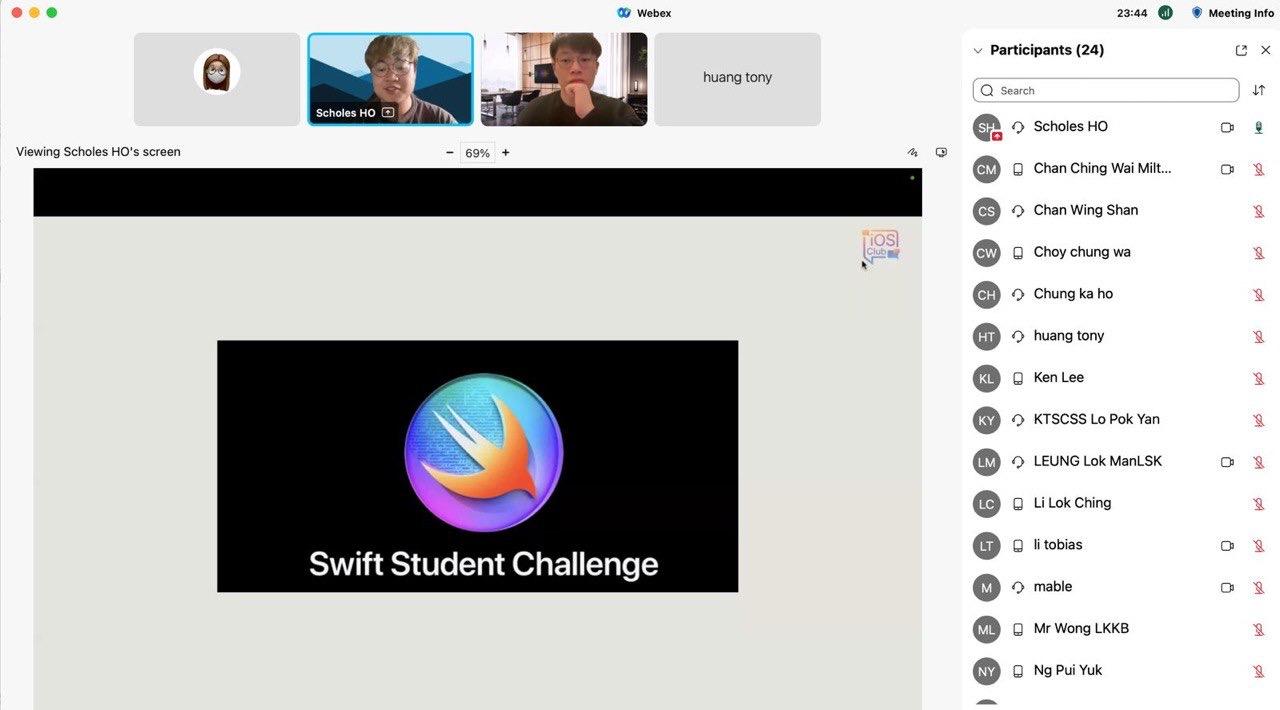Collapse the Participants (24) section chevron
The height and width of the screenshot is (710, 1280).
coord(977,49)
